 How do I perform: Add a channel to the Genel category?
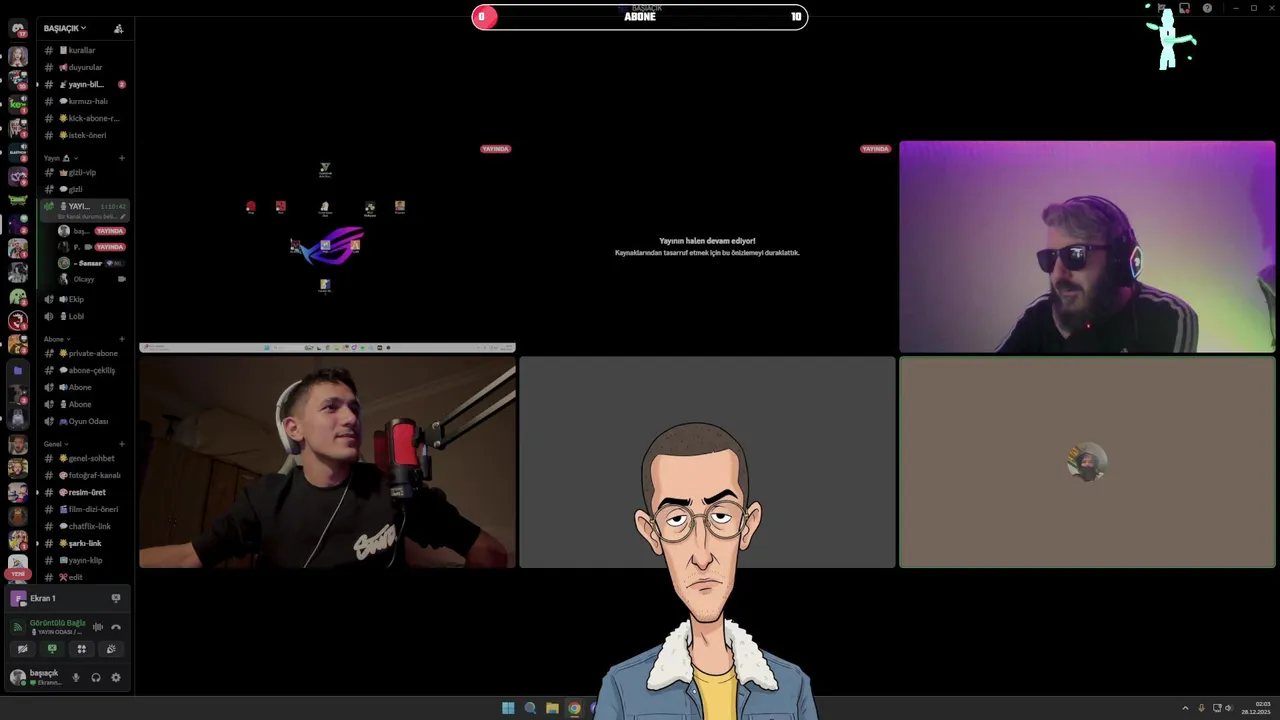tap(122, 444)
